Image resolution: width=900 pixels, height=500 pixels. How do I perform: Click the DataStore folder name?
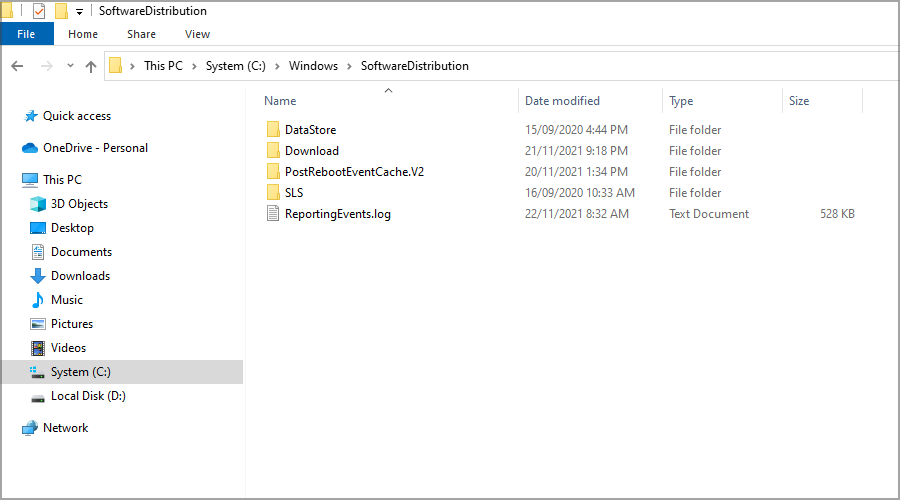[x=311, y=130]
